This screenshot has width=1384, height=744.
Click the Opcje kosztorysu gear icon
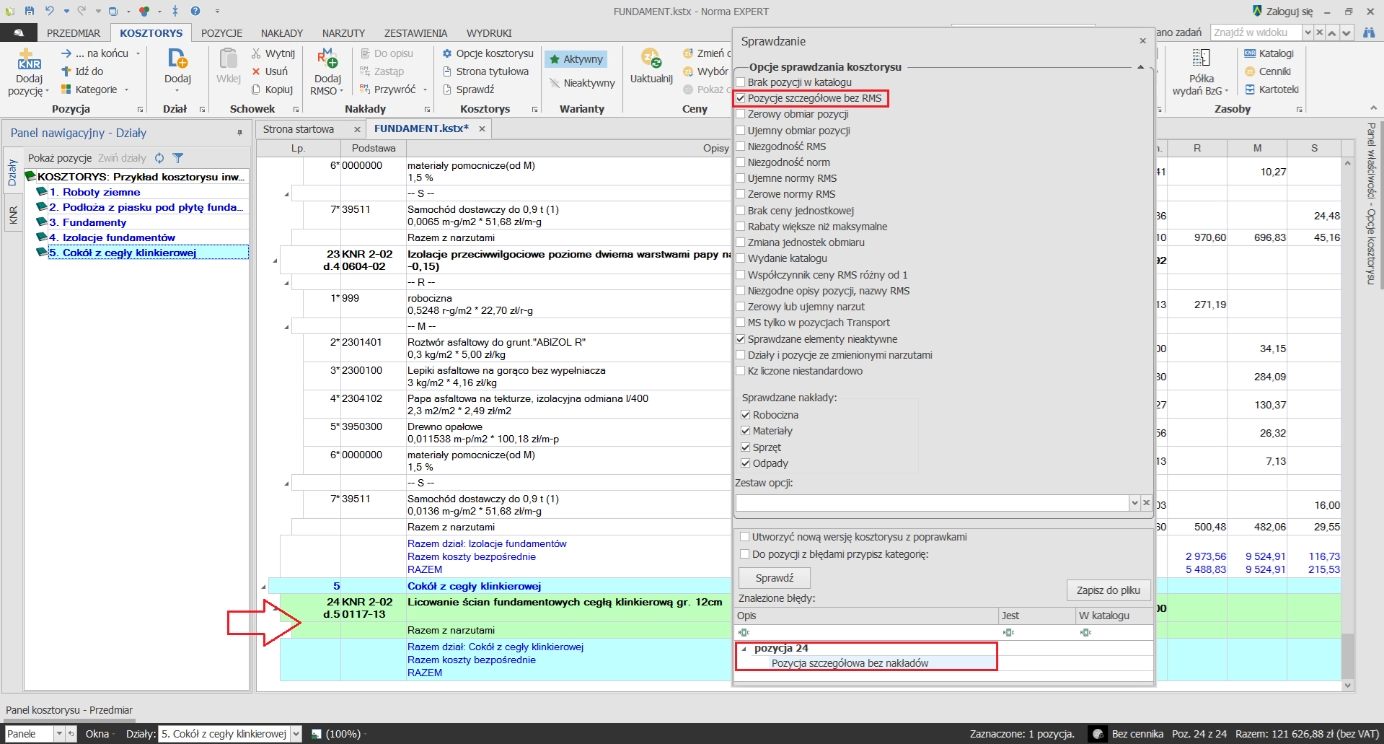(x=448, y=53)
